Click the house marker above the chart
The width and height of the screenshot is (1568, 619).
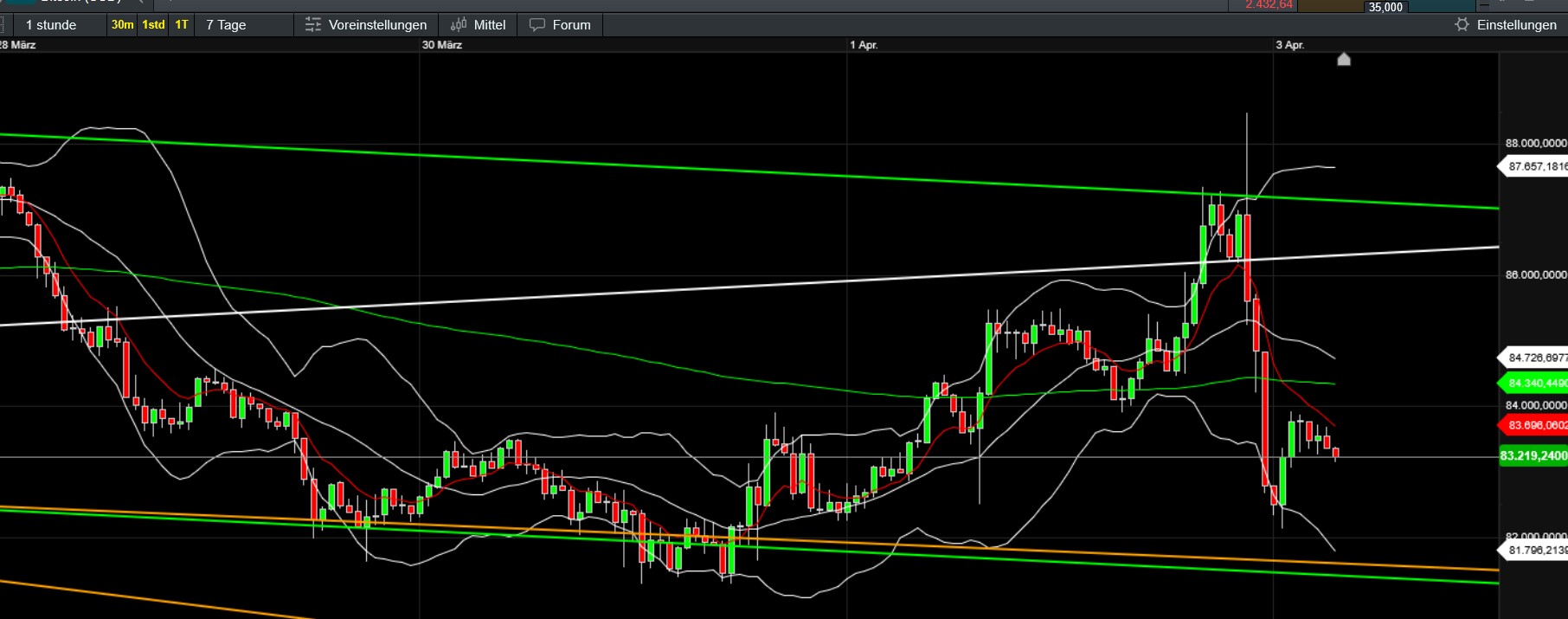click(x=1344, y=59)
